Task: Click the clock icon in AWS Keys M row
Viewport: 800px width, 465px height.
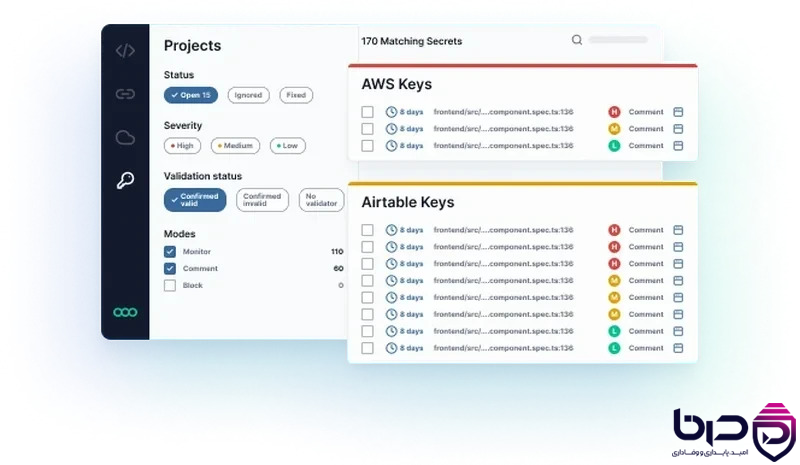Action: pyautogui.click(x=391, y=129)
